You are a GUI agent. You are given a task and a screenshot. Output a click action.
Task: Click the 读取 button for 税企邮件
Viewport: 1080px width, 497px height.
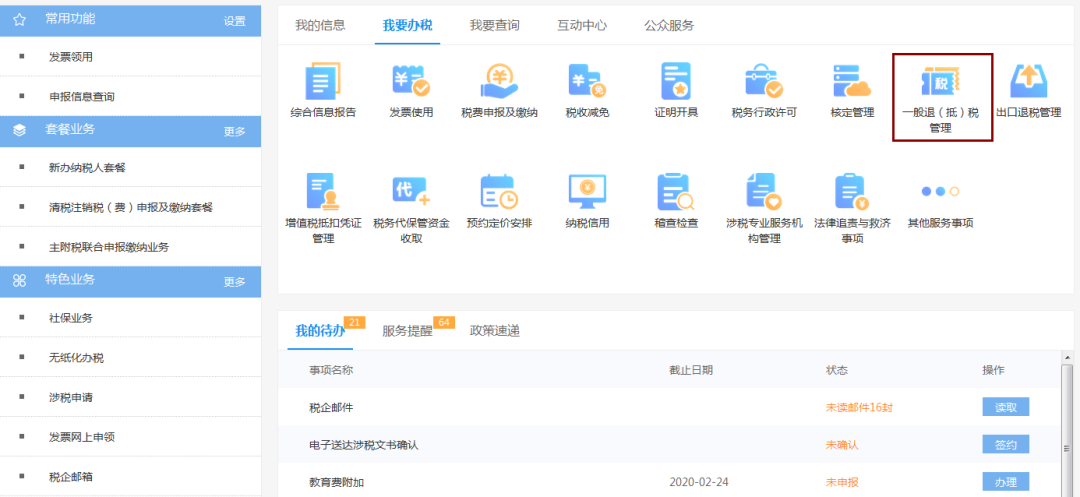pos(1006,407)
